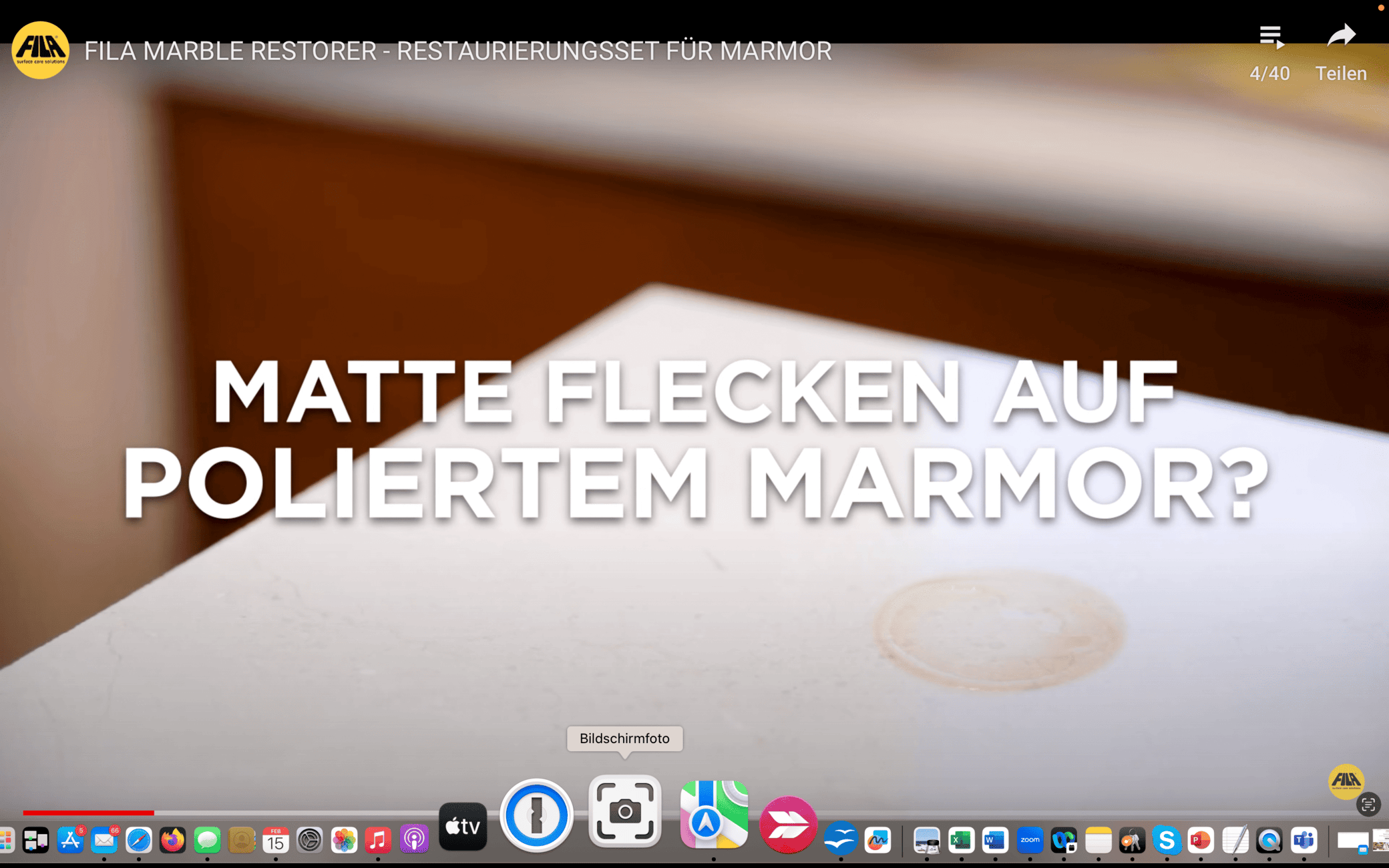
Task: Open the FILA channel logo
Action: [x=40, y=51]
